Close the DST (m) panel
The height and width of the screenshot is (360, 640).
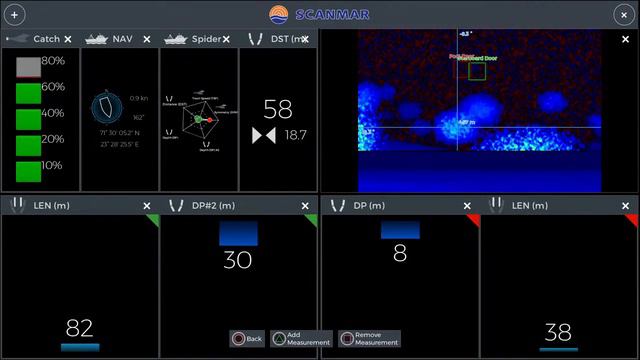(305, 39)
